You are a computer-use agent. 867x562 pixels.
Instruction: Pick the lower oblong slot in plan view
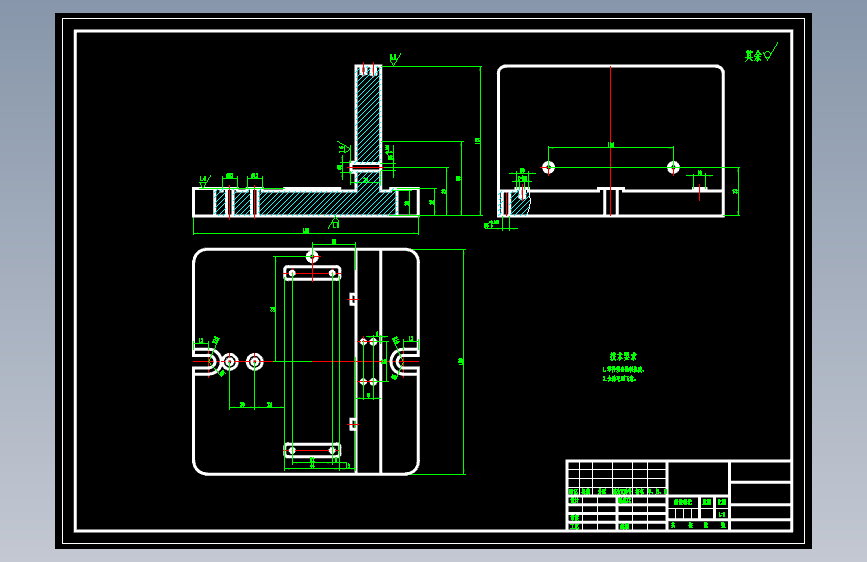point(312,450)
